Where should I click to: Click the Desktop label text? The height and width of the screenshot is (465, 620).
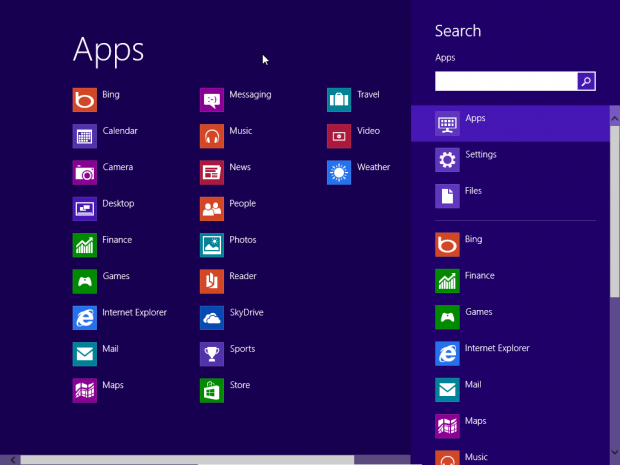[x=118, y=204]
